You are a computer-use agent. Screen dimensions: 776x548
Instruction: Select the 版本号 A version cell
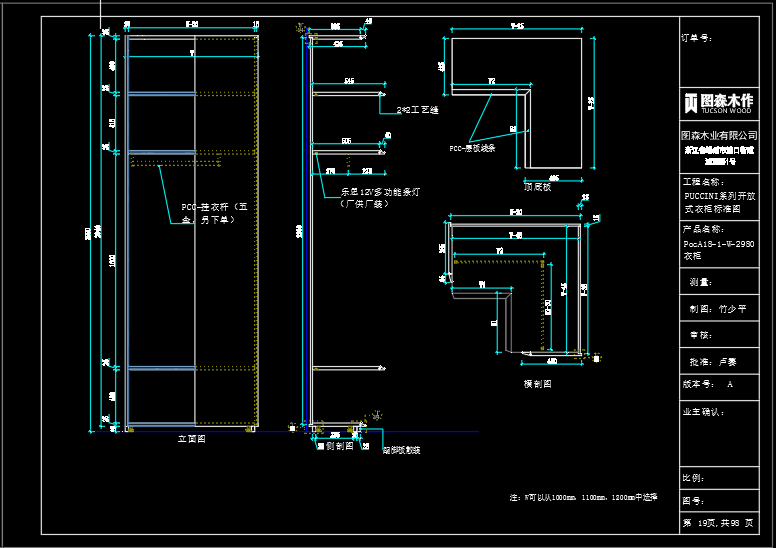pyautogui.click(x=718, y=384)
